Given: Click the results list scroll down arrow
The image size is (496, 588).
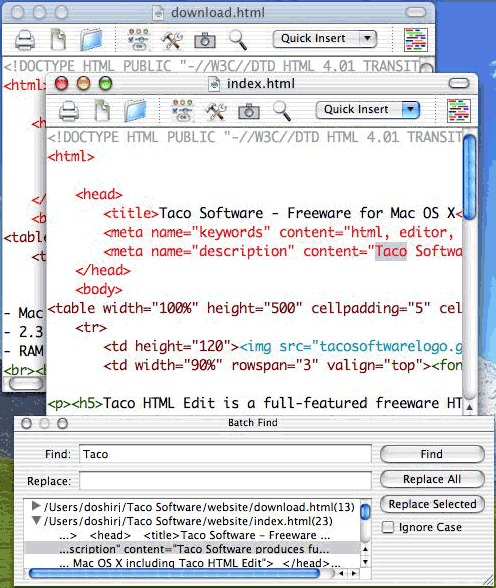Looking at the screenshot, I should coord(366,562).
